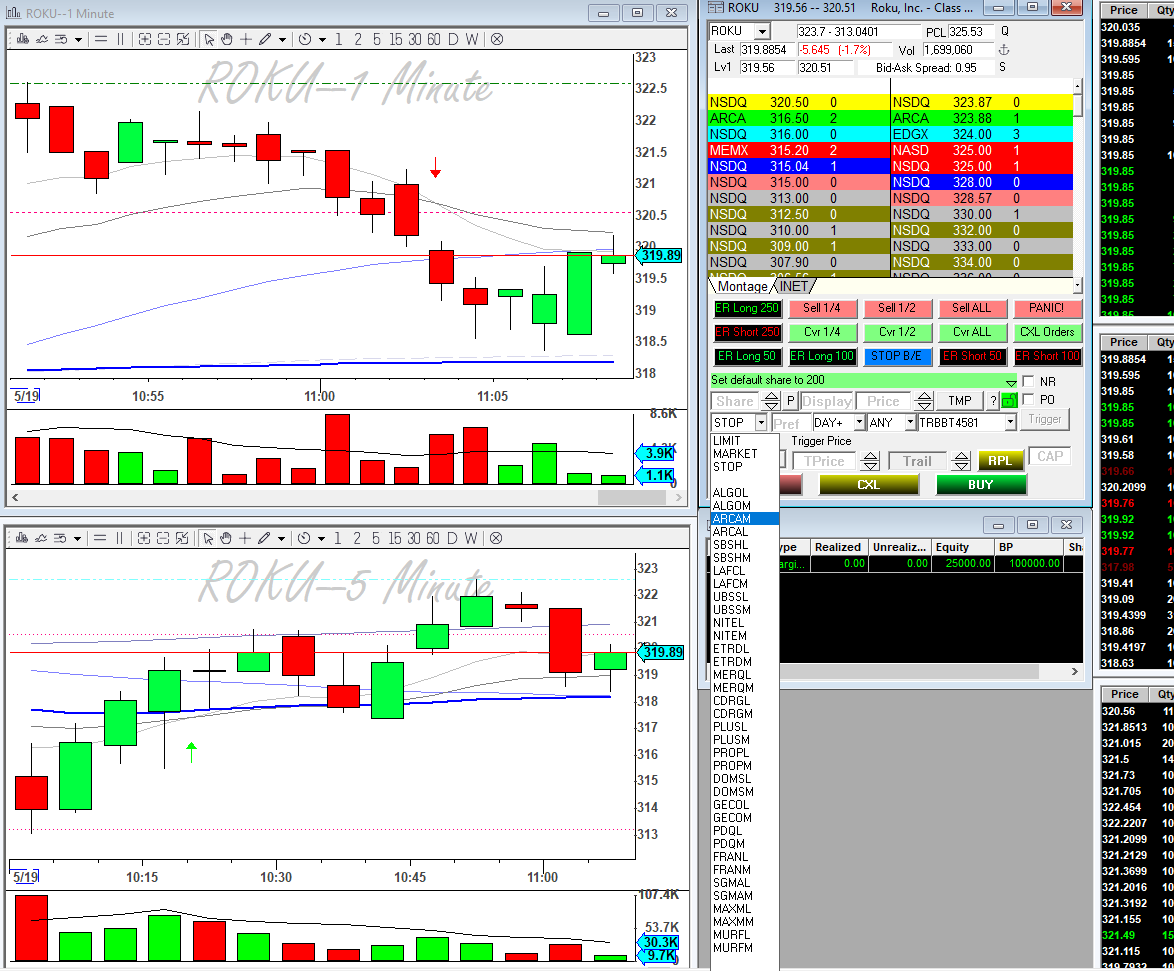Screen dimensions: 1174x971
Task: Select the hand pan tool in 1-minute chart toolbar
Action: coord(227,40)
